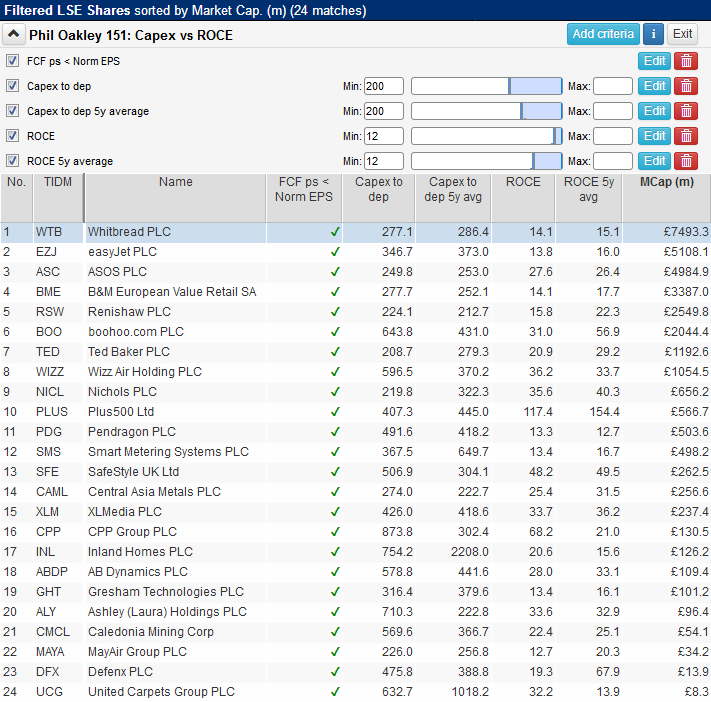This screenshot has height=702, width=711.
Task: Edit the ROCE criterion
Action: 654,136
